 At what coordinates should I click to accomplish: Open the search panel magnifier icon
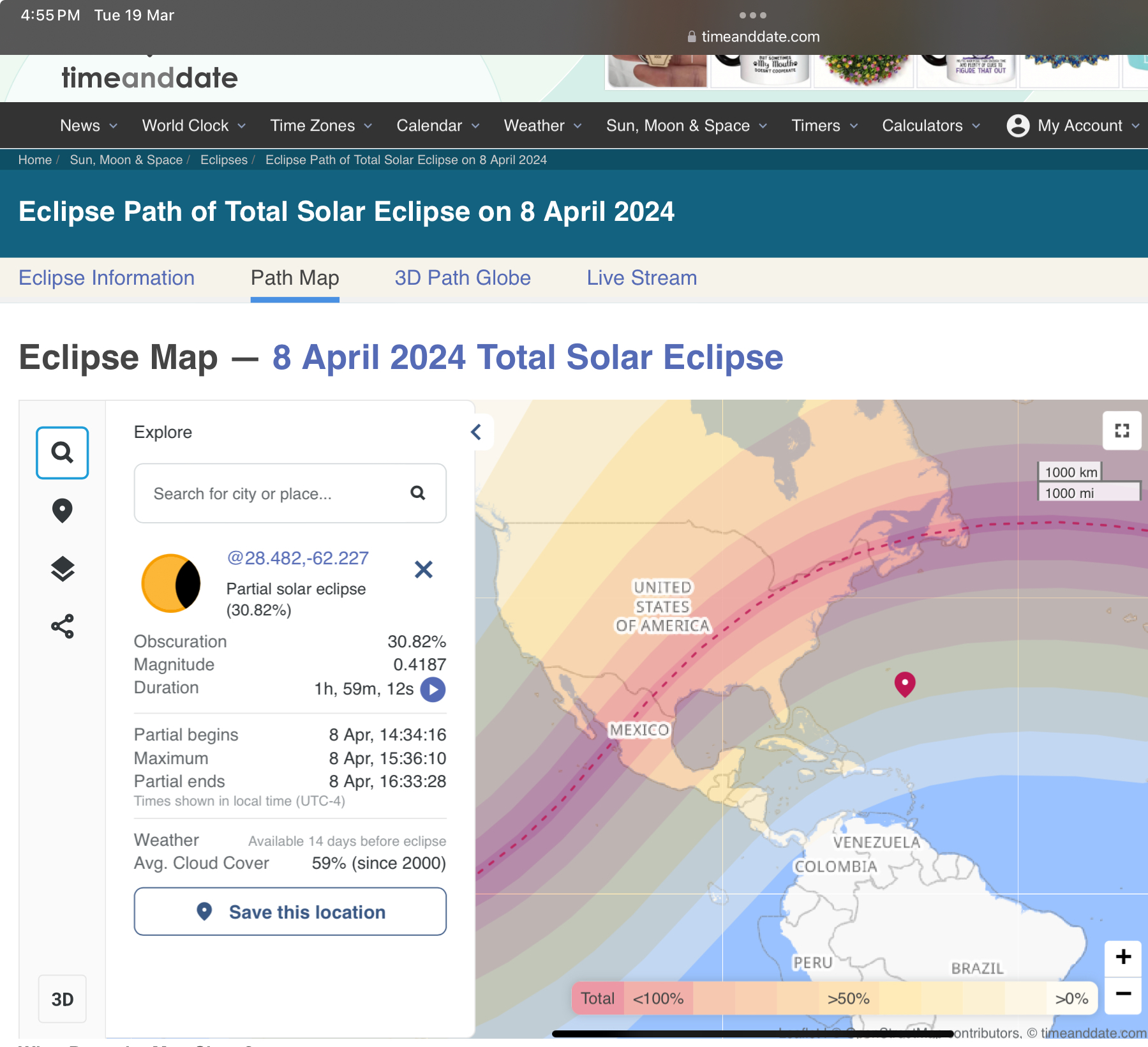coord(62,453)
